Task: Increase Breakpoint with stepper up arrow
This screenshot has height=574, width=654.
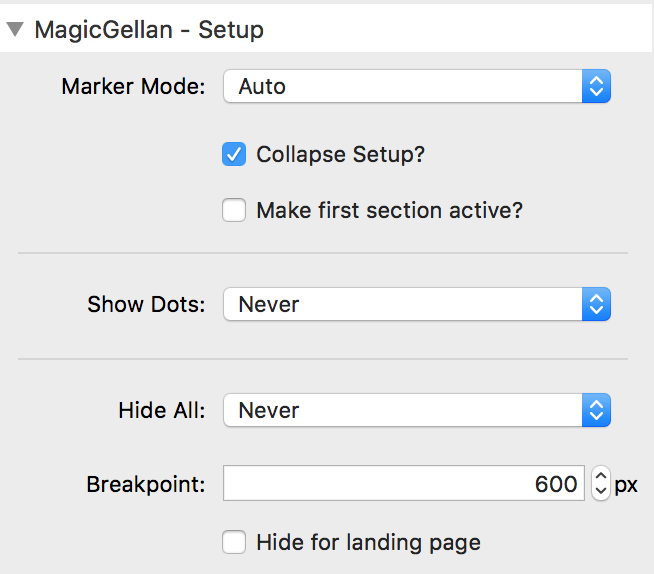Action: 601,478
